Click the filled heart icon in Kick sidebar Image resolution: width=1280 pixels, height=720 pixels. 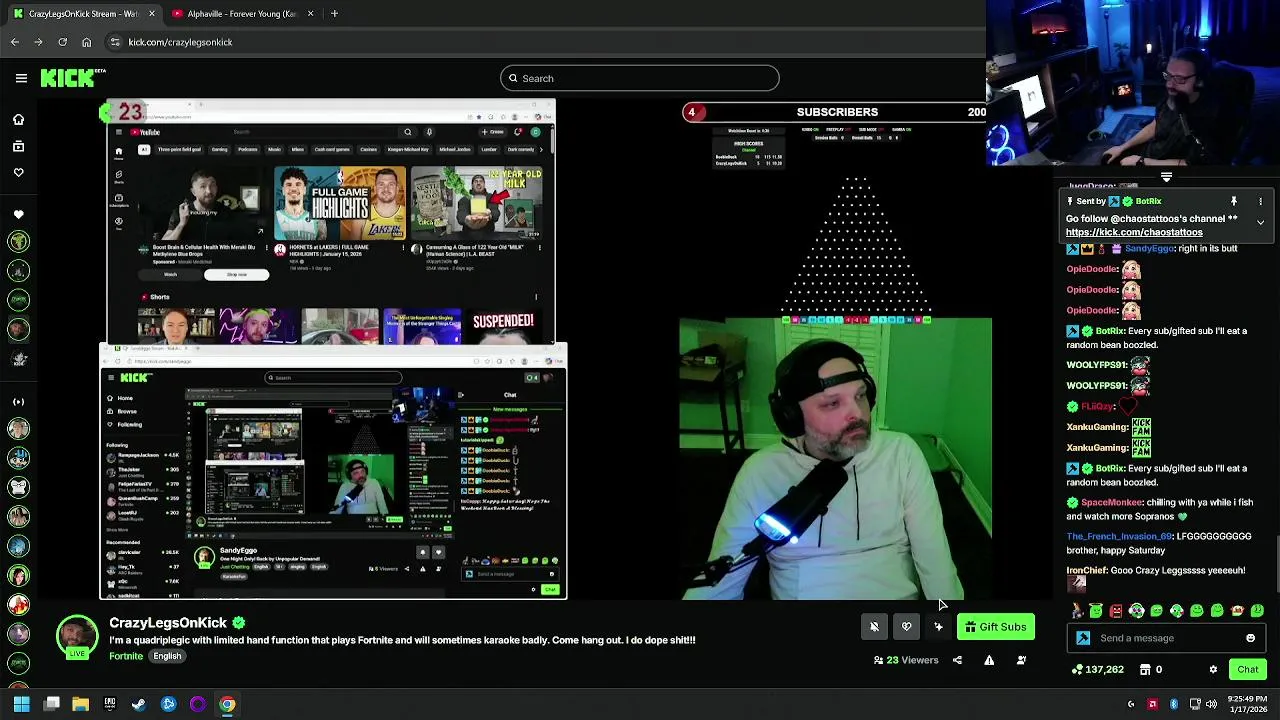click(18, 214)
